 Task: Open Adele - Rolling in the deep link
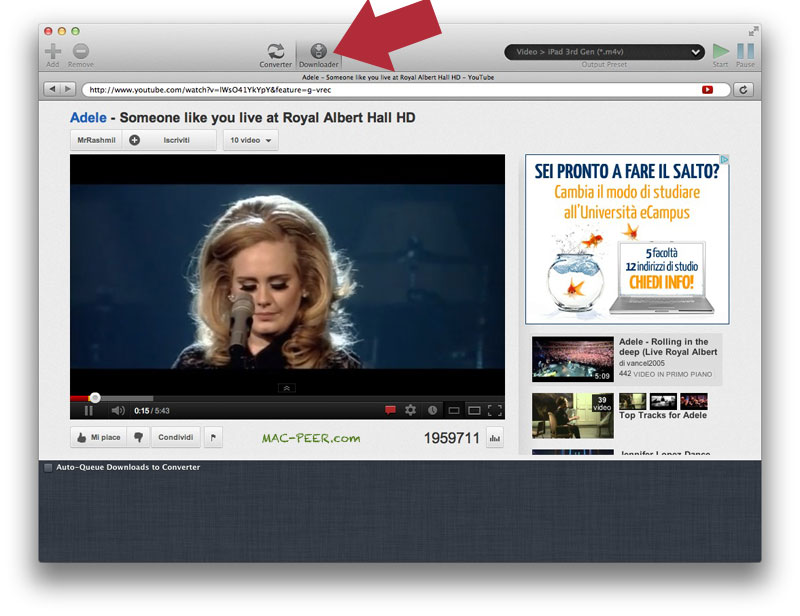tap(668, 347)
